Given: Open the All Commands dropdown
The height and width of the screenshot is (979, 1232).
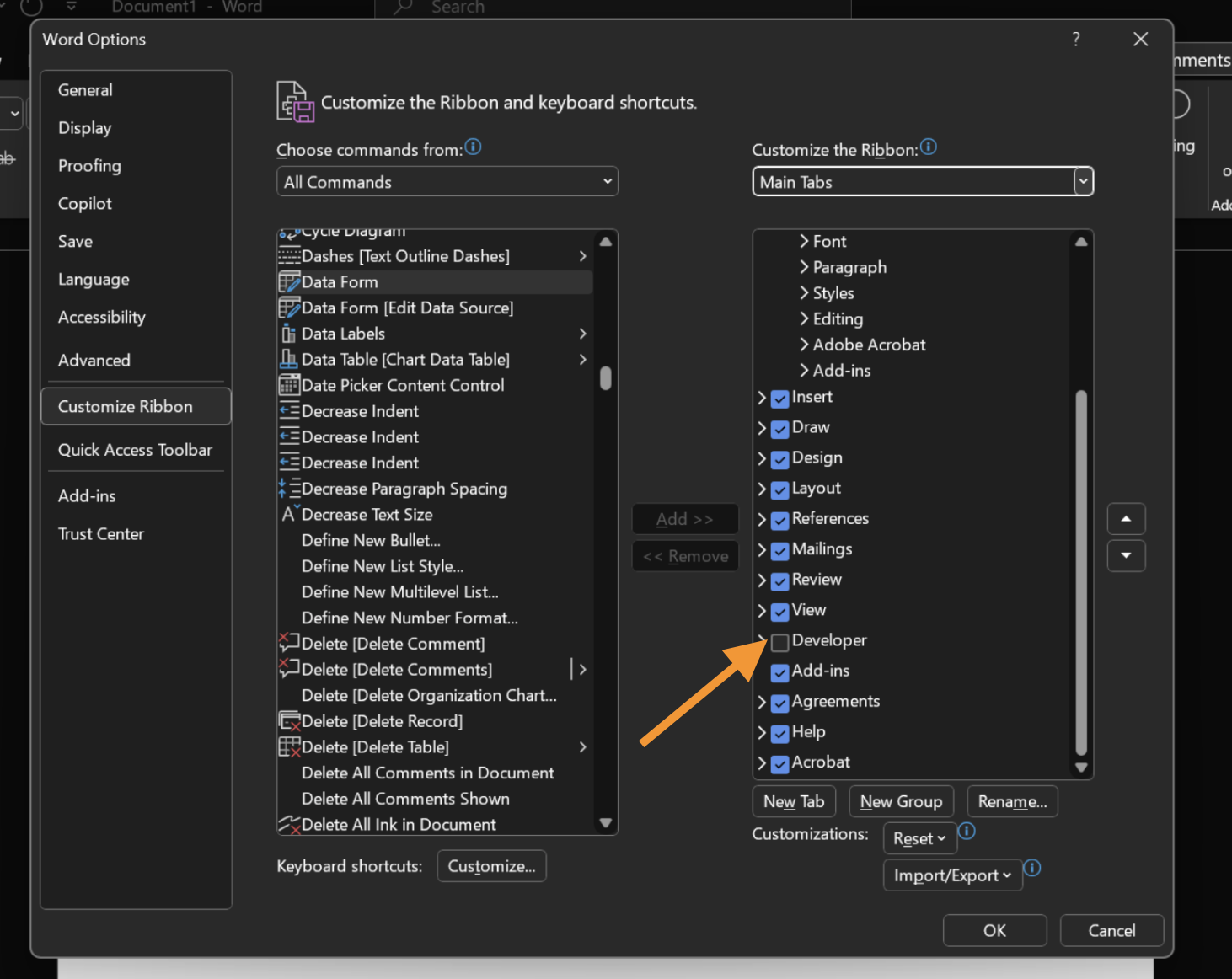Looking at the screenshot, I should [x=447, y=182].
